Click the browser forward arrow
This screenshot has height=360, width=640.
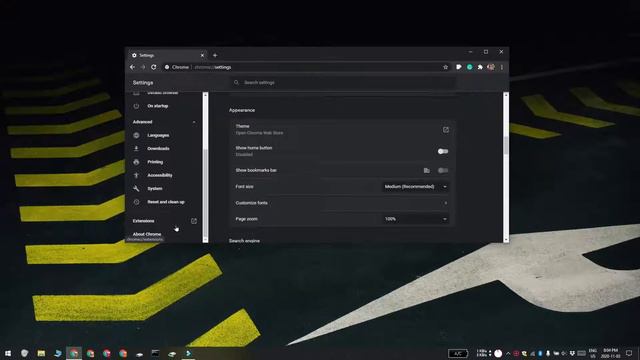[143, 67]
